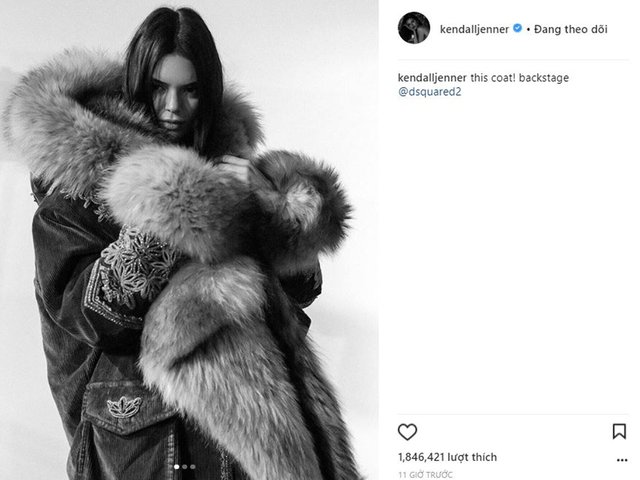The image size is (640, 480).
Task: View the 1,846,421 lượt thích likes list
Action: click(447, 457)
